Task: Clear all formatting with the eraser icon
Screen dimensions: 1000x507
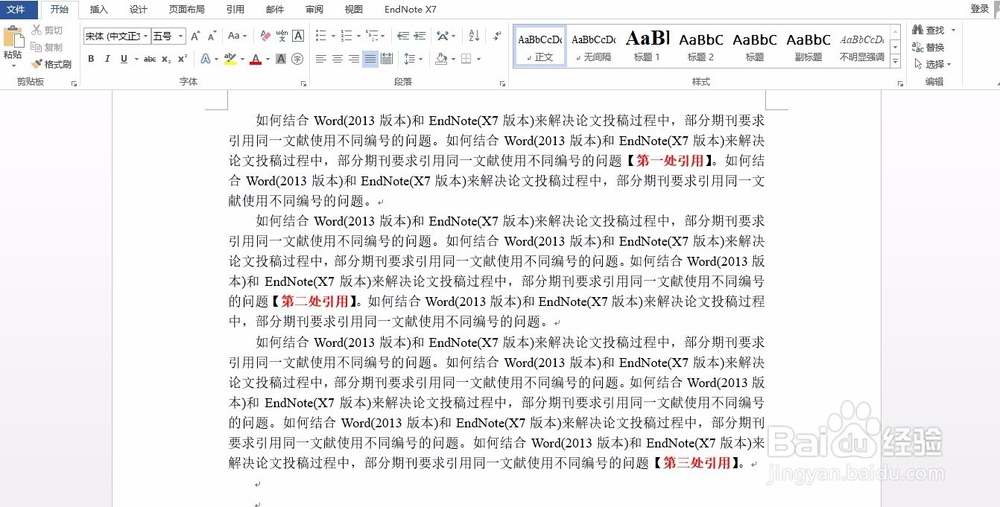Action: point(266,36)
